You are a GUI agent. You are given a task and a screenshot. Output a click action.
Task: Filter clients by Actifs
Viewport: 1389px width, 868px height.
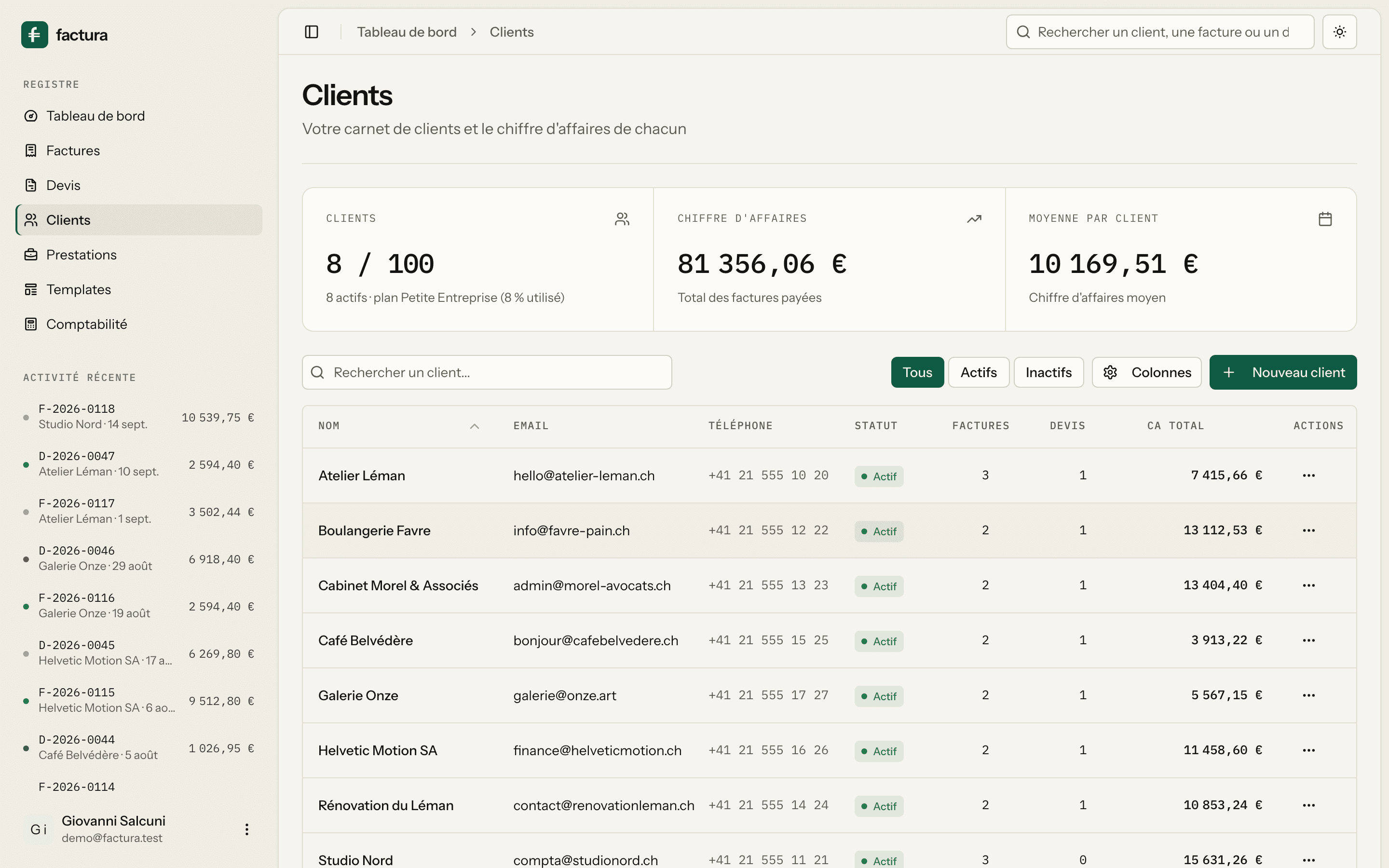(979, 373)
